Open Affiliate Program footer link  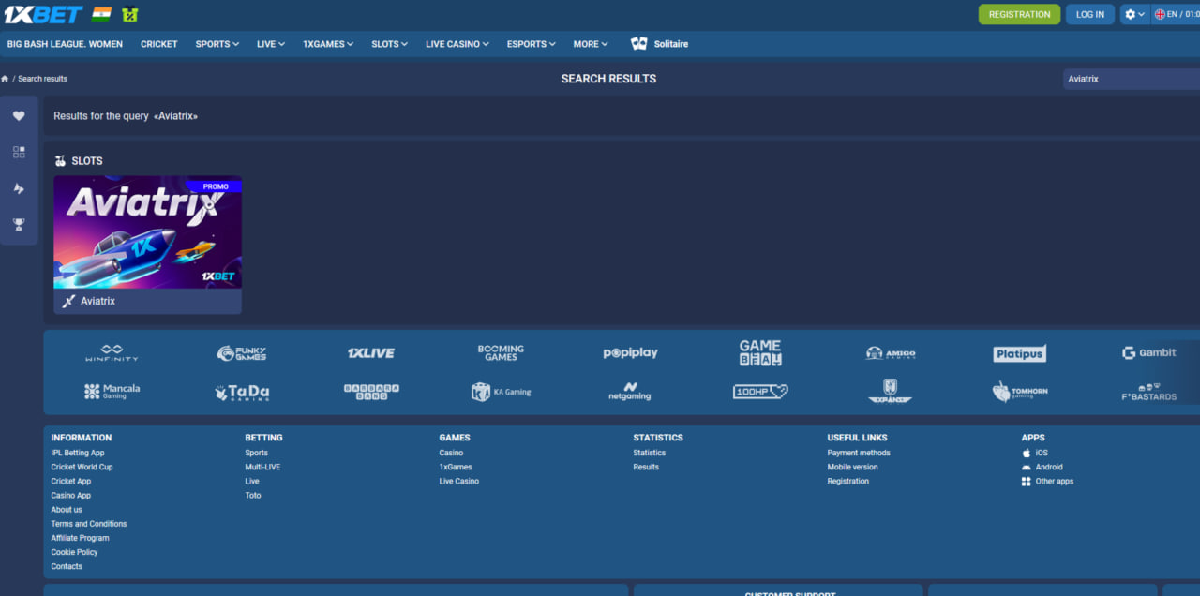[81, 538]
